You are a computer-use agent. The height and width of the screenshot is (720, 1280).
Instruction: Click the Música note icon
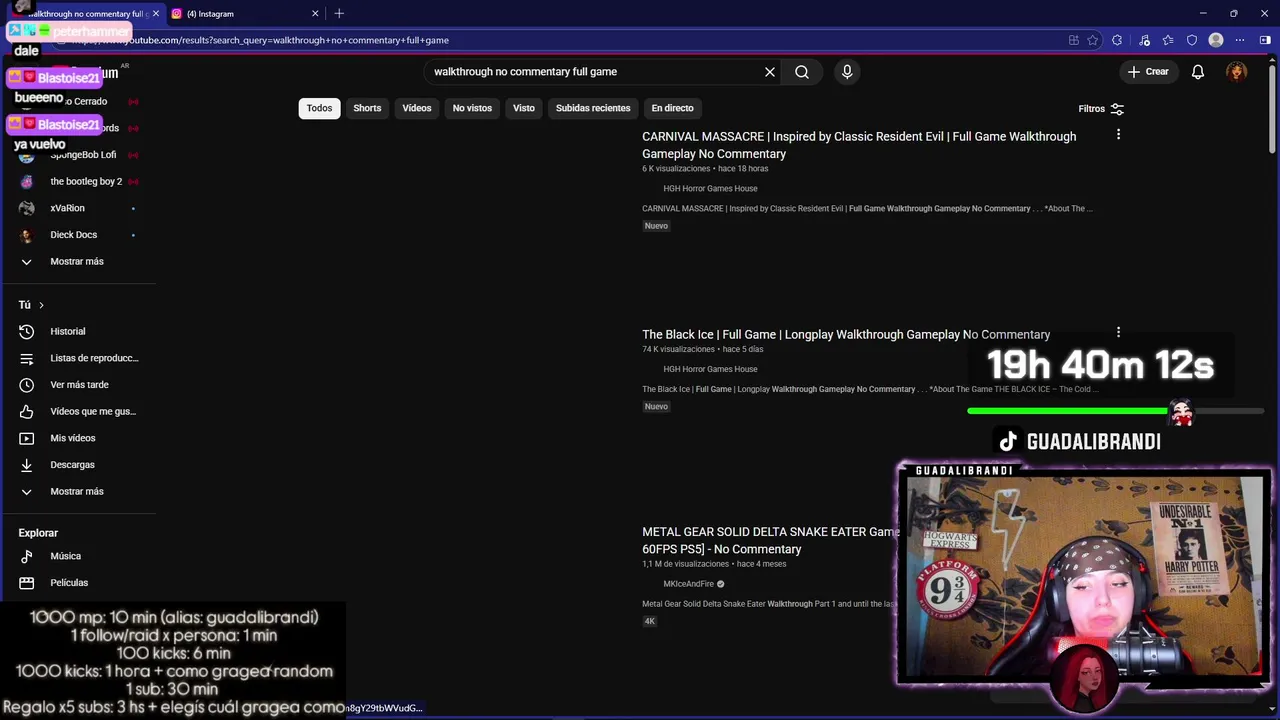tap(27, 556)
